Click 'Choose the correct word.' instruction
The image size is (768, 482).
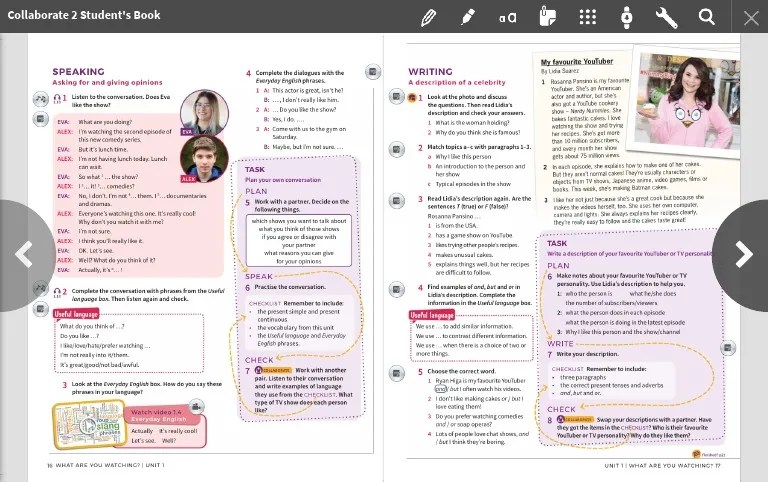point(461,371)
